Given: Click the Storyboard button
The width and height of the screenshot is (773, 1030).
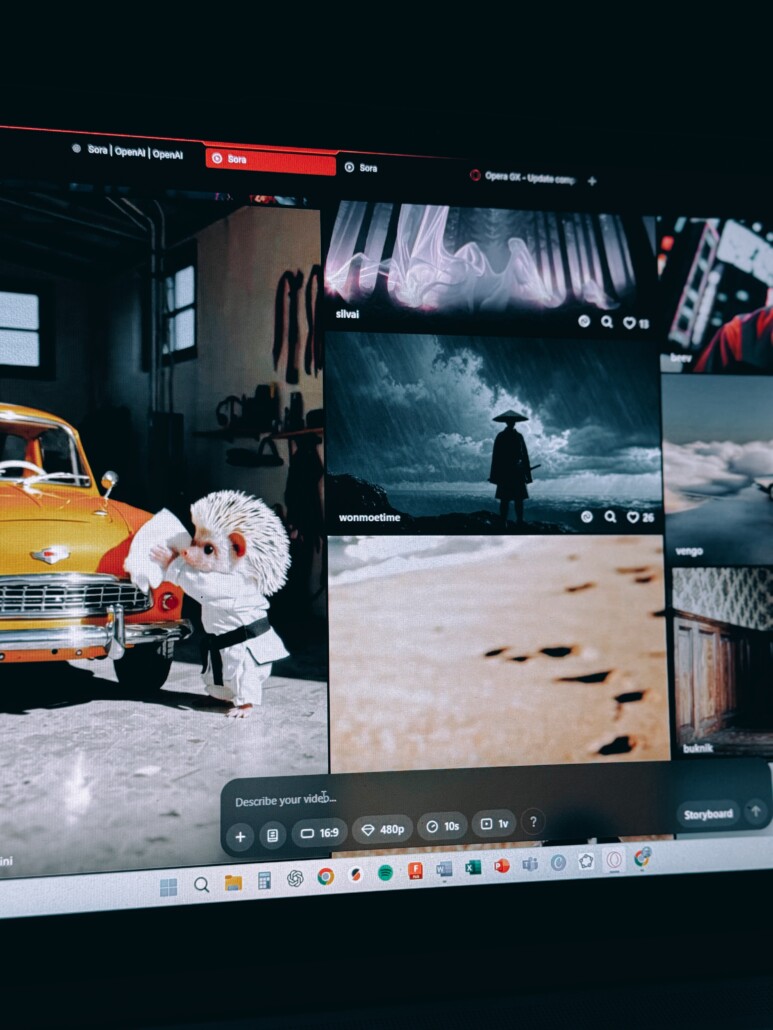Looking at the screenshot, I should (x=708, y=814).
